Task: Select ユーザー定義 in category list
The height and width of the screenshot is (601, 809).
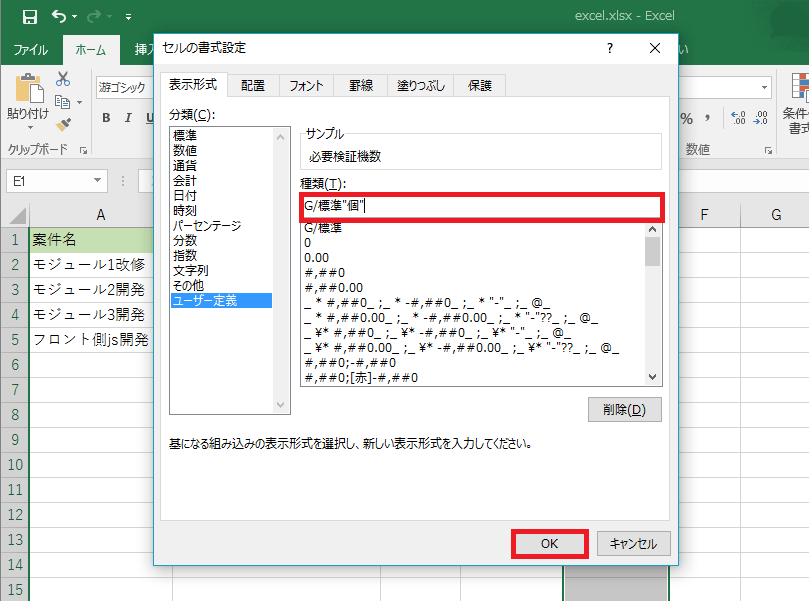Action: click(x=221, y=300)
